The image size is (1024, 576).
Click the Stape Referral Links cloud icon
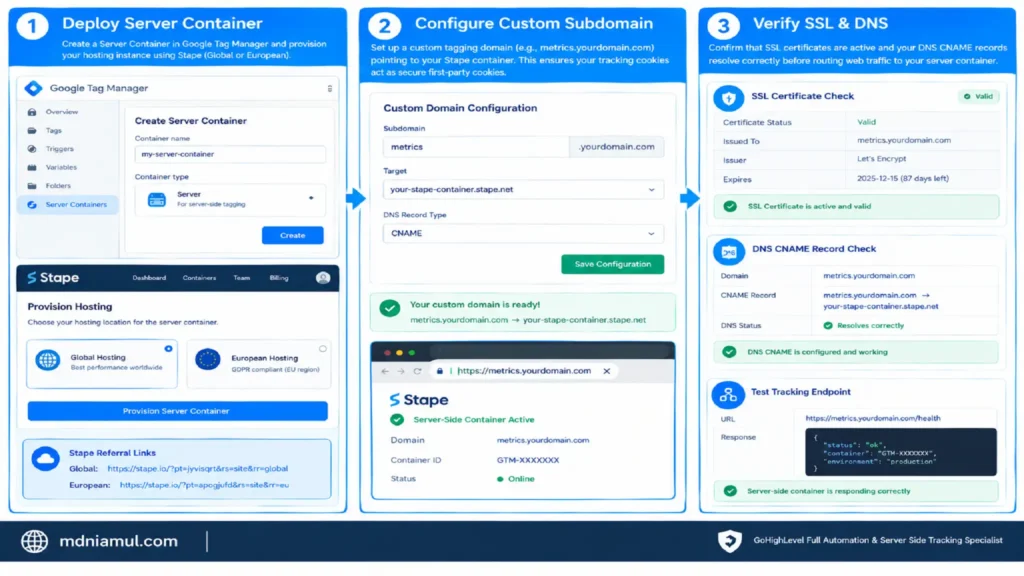click(46, 459)
